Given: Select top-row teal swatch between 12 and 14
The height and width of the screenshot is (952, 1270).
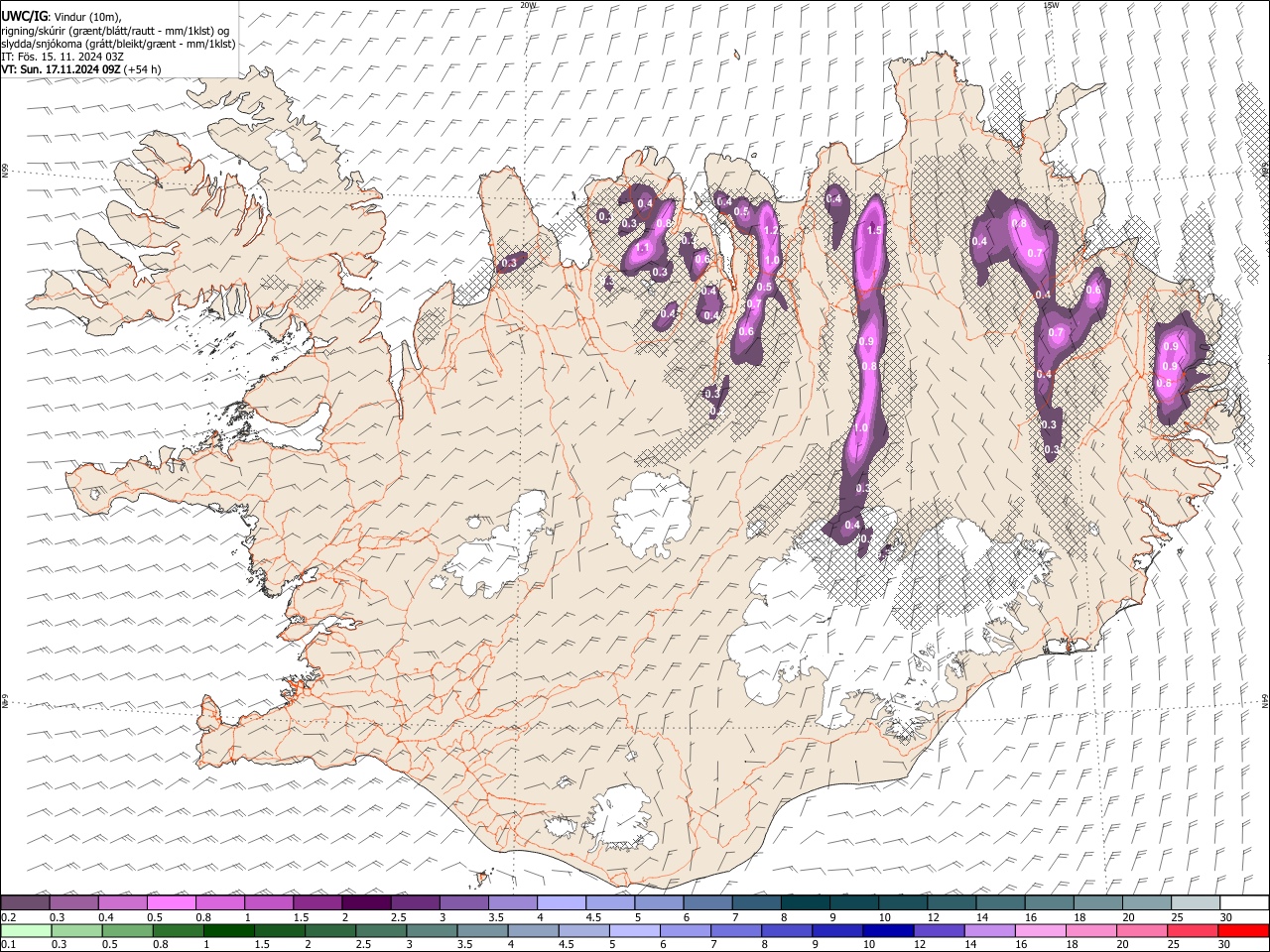Looking at the screenshot, I should pyautogui.click(x=952, y=903).
